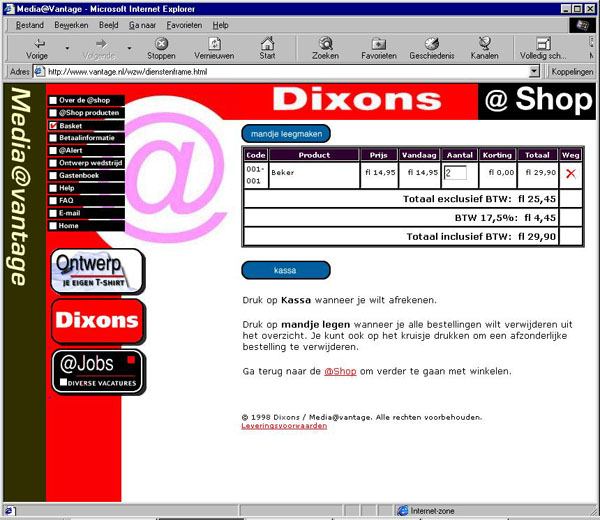
Task: Click the Stoppen (stop) toolbar icon
Action: [161, 43]
